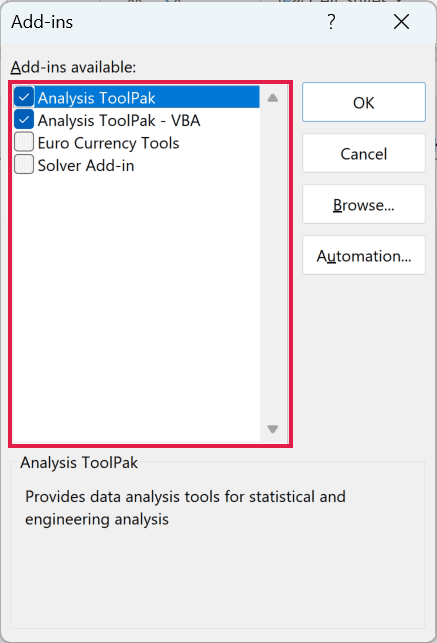Open help with the question mark icon

(331, 21)
